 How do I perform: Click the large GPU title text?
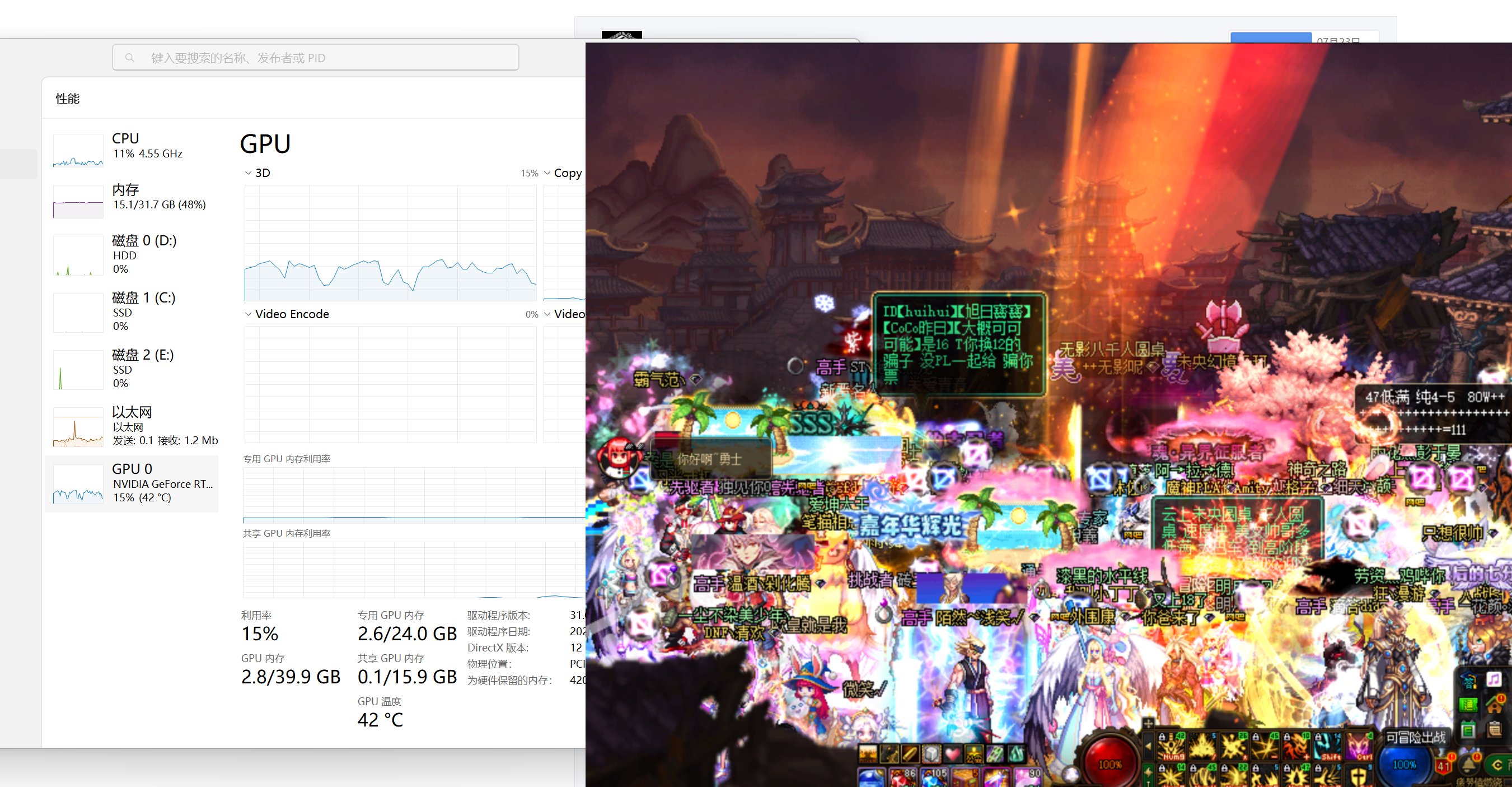pos(265,144)
